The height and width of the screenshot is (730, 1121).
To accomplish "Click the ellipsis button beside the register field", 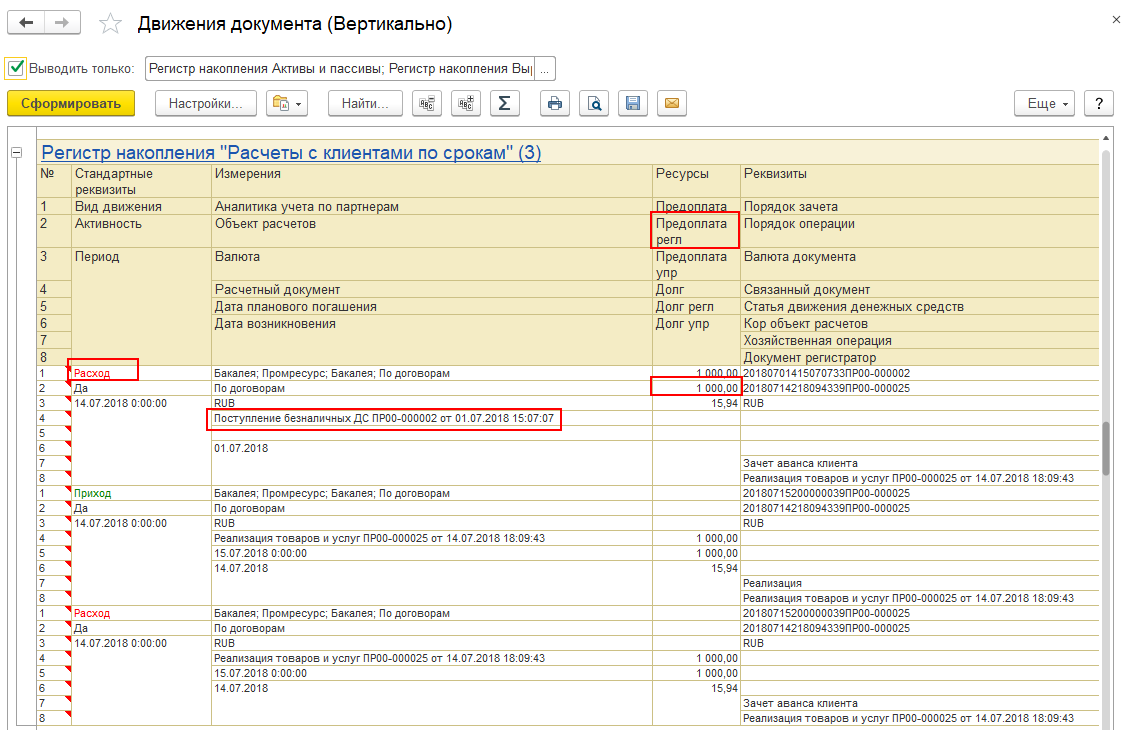I will point(544,68).
